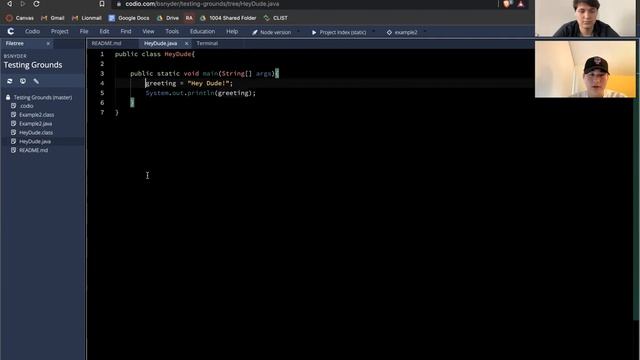Image resolution: width=640 pixels, height=360 pixels.
Task: Click the filetree refresh icon
Action: tap(10, 81)
